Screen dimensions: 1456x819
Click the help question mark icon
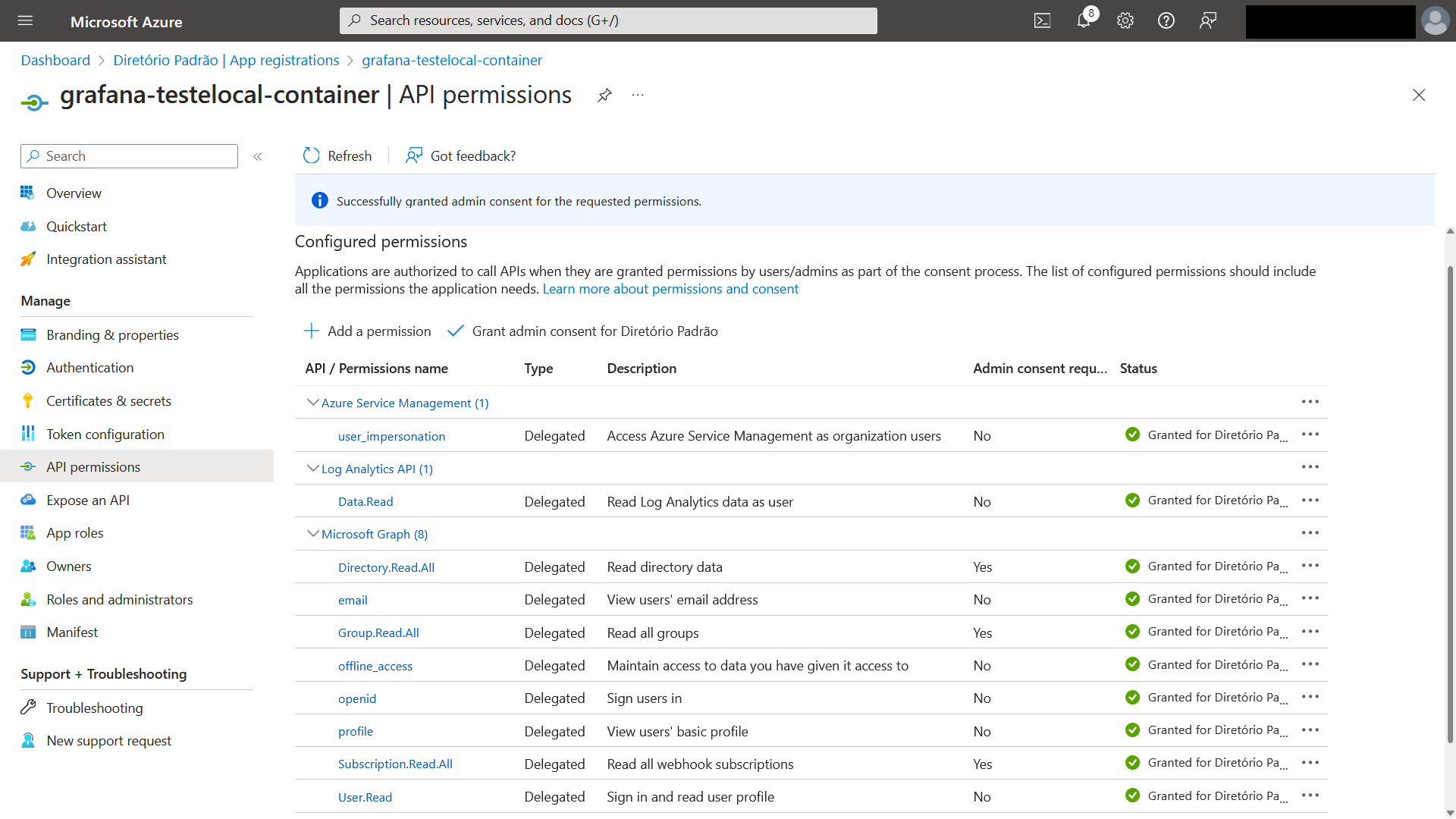pos(1166,21)
